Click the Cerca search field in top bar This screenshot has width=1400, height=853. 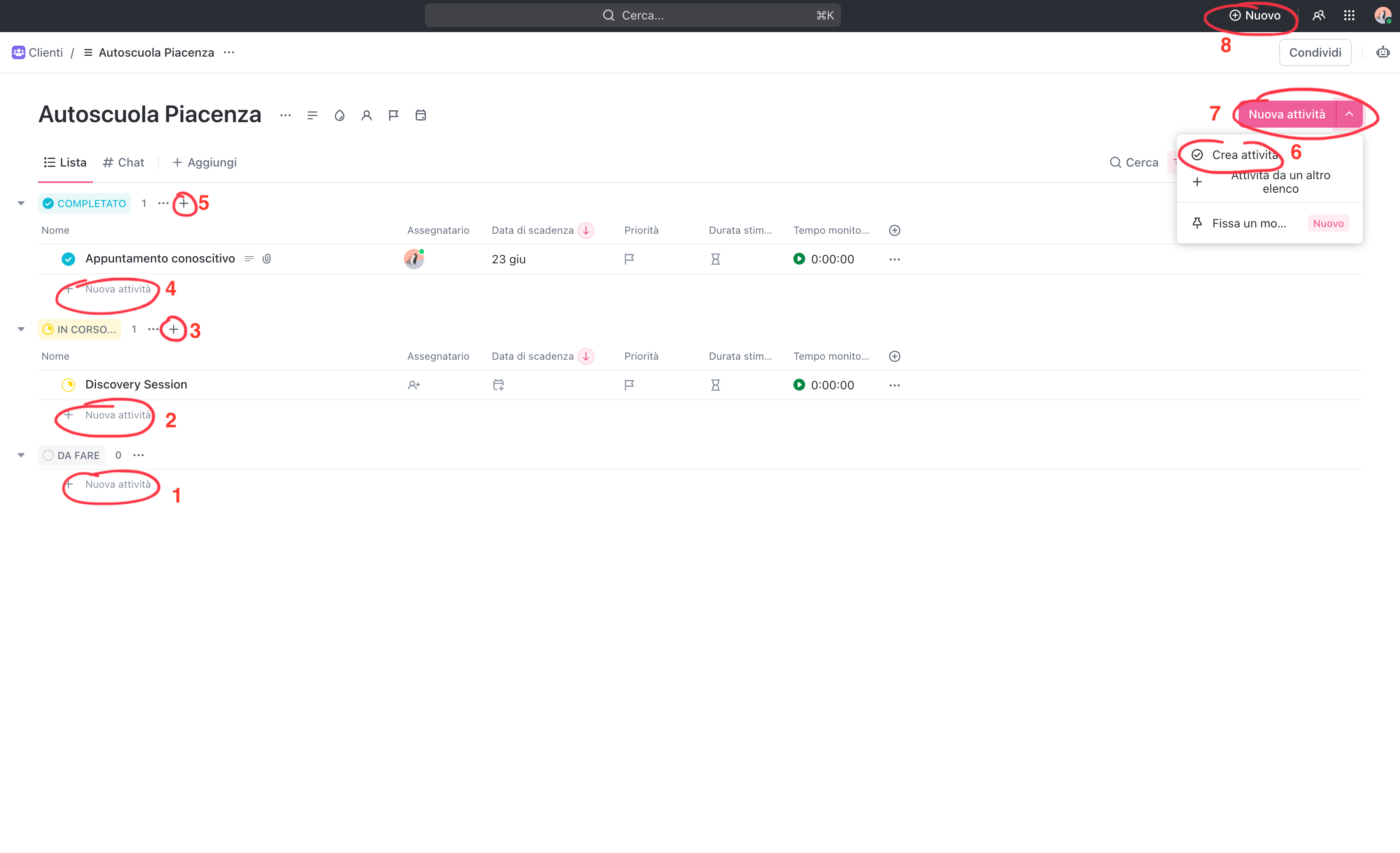coord(632,15)
